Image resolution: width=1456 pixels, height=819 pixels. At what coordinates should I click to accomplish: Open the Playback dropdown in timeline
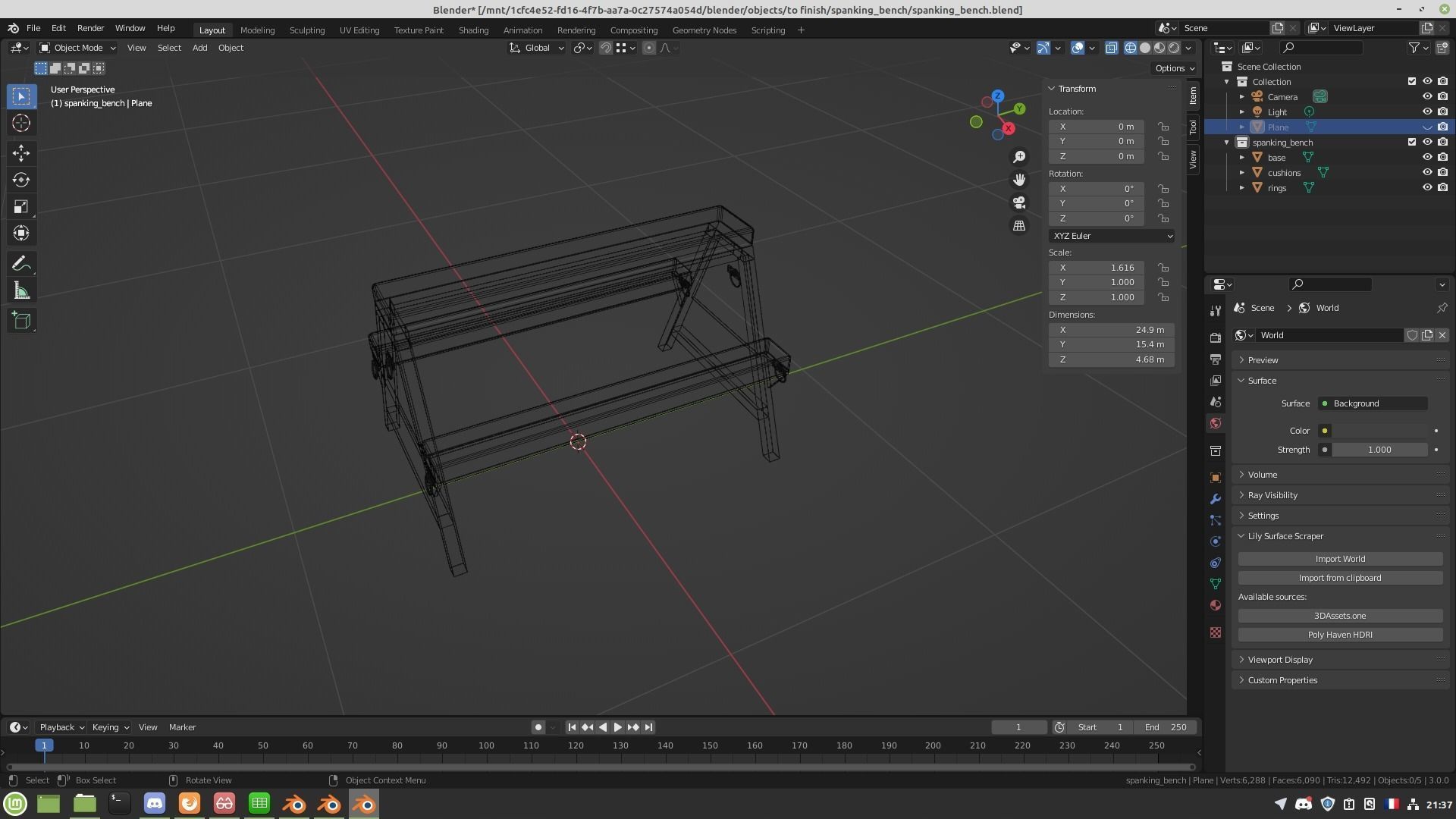pos(61,727)
